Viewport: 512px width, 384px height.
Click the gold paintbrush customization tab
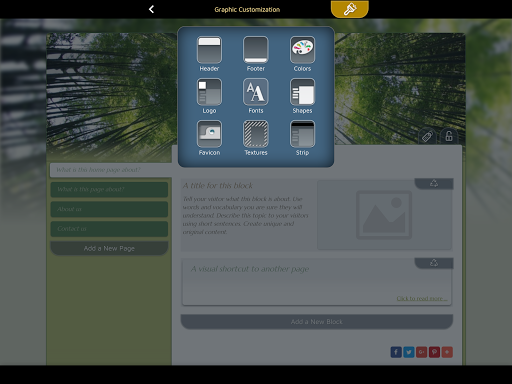(350, 9)
